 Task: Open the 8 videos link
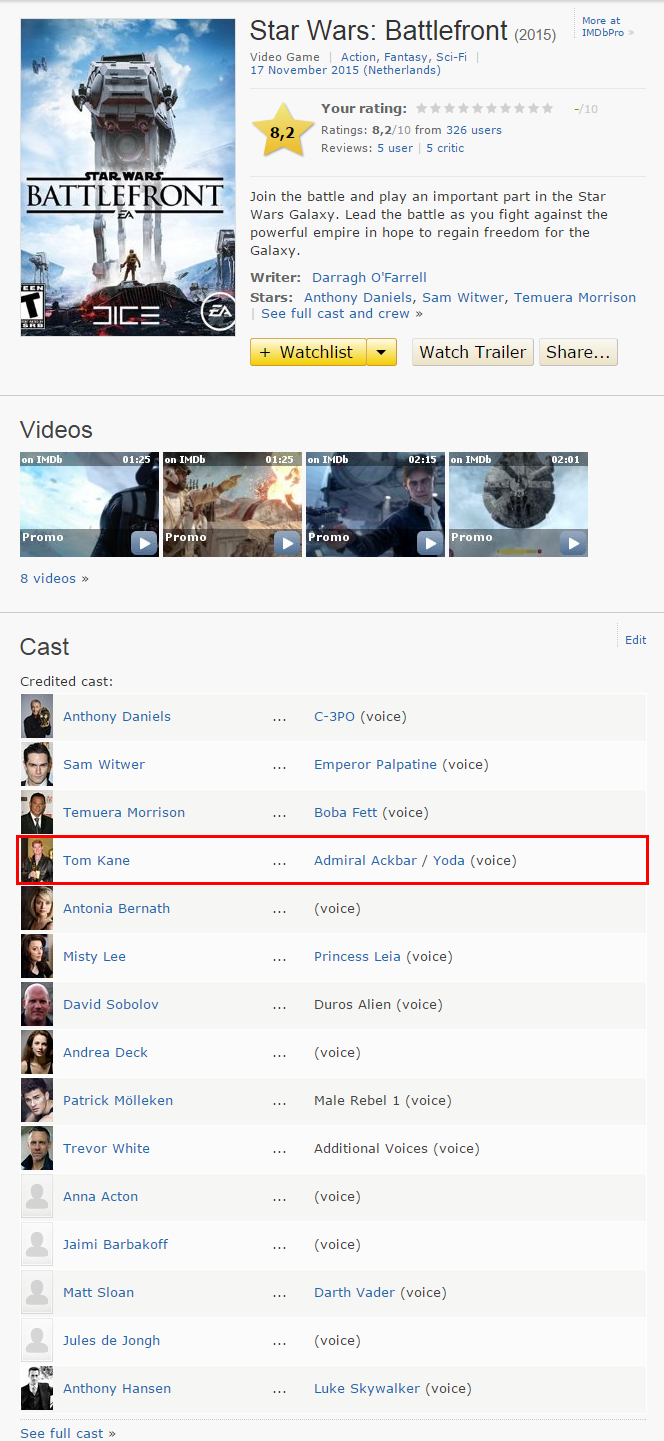[x=54, y=578]
